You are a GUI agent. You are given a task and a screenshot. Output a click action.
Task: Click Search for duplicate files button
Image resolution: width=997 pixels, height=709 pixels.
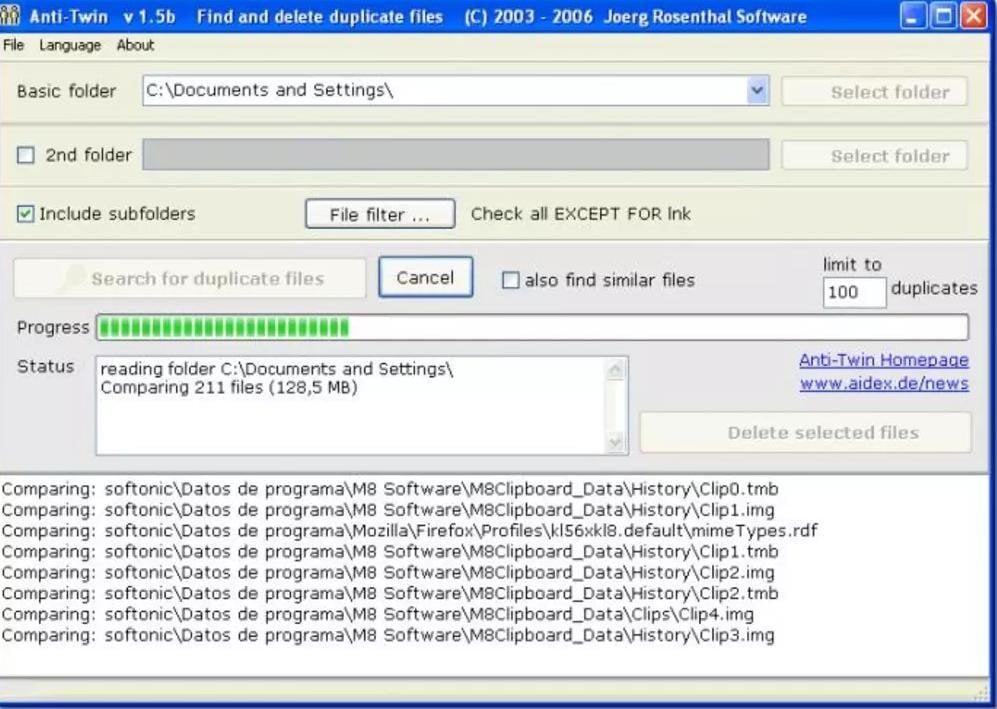pyautogui.click(x=189, y=279)
